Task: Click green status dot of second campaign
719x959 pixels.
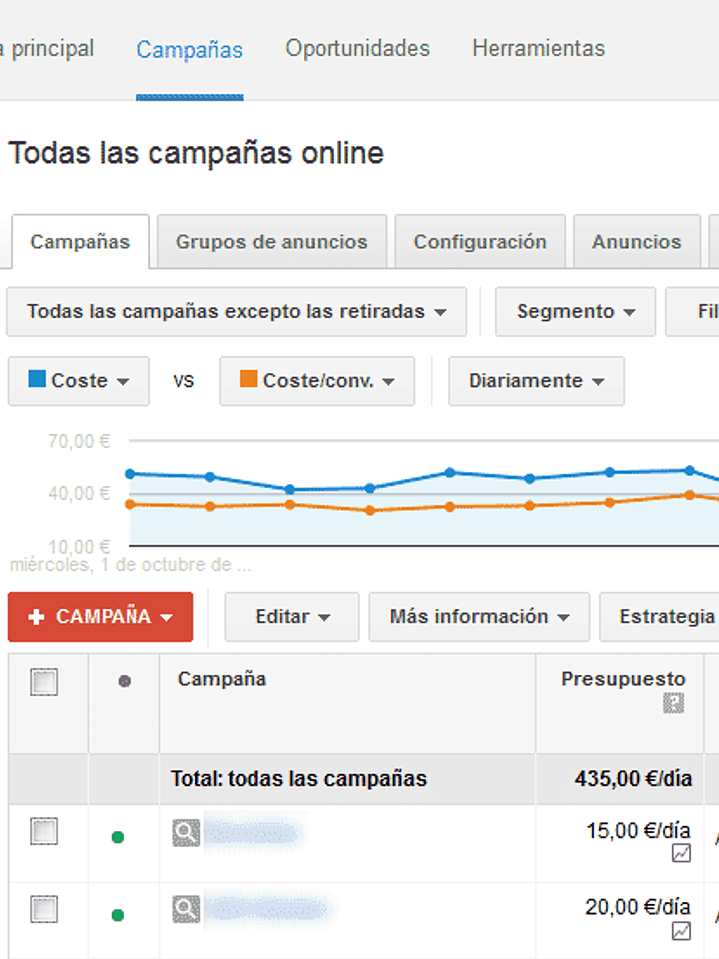Action: pos(118,914)
